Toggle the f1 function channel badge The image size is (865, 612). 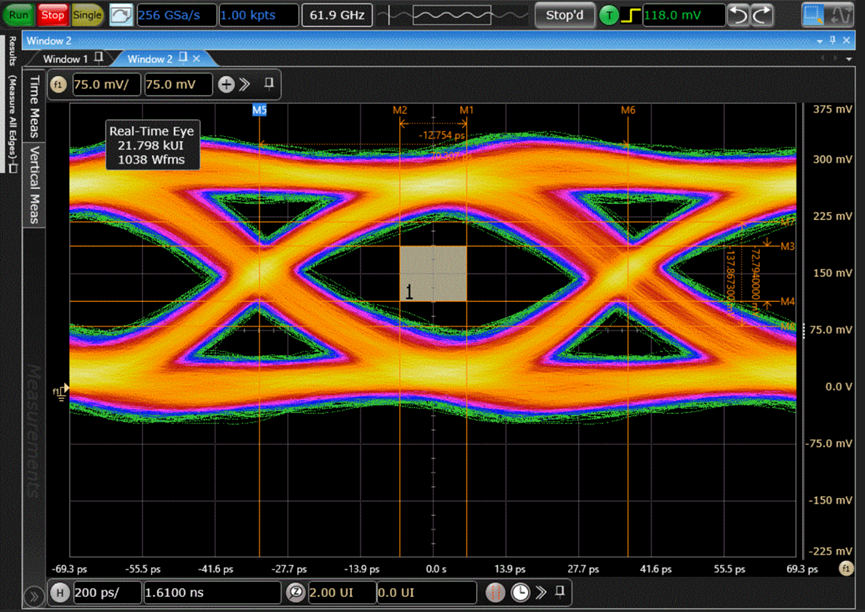58,84
